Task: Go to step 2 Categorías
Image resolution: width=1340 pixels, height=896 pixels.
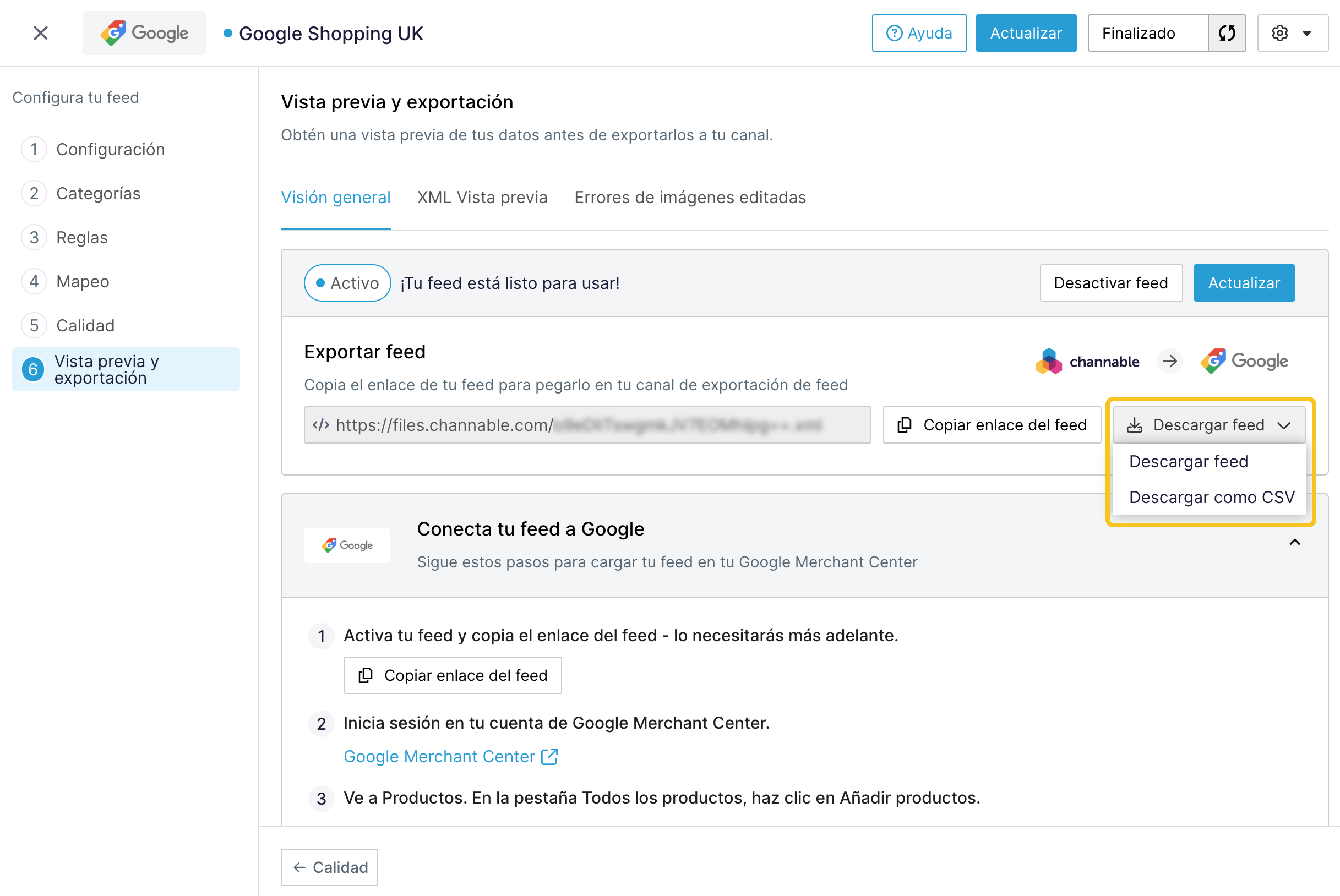Action: coord(81,193)
